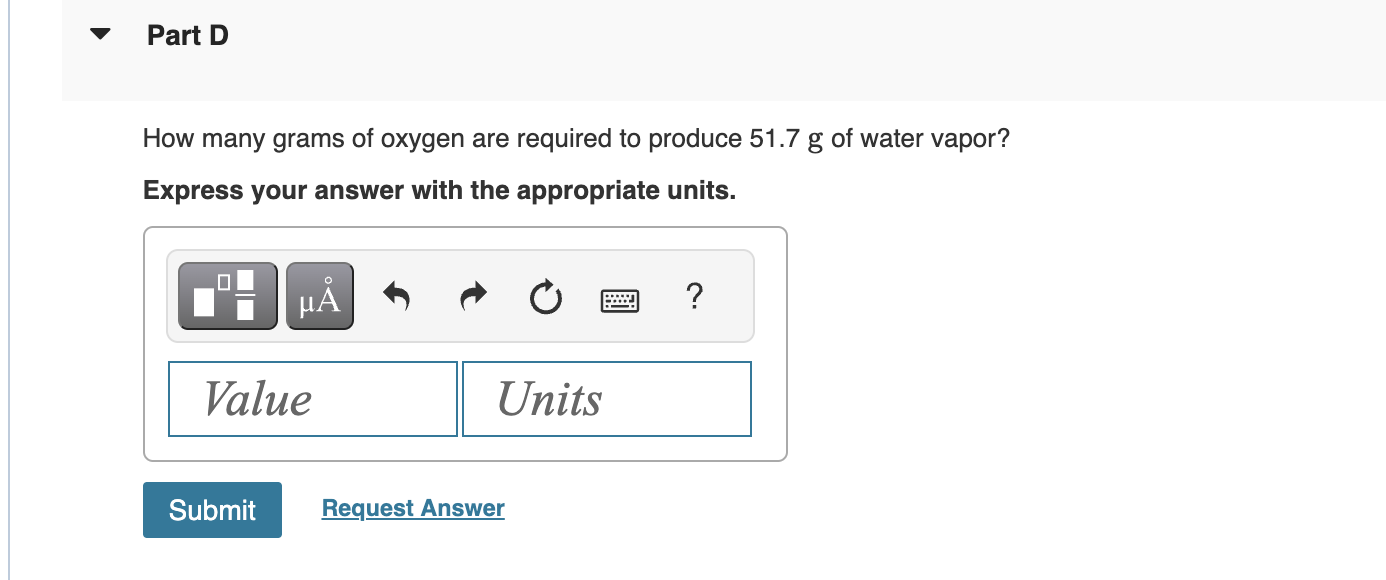Reset the answer with circular arrow
The width and height of the screenshot is (1386, 580).
pos(546,297)
